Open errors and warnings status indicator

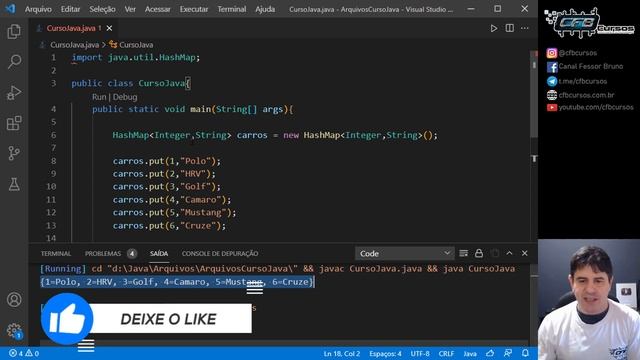[24, 353]
